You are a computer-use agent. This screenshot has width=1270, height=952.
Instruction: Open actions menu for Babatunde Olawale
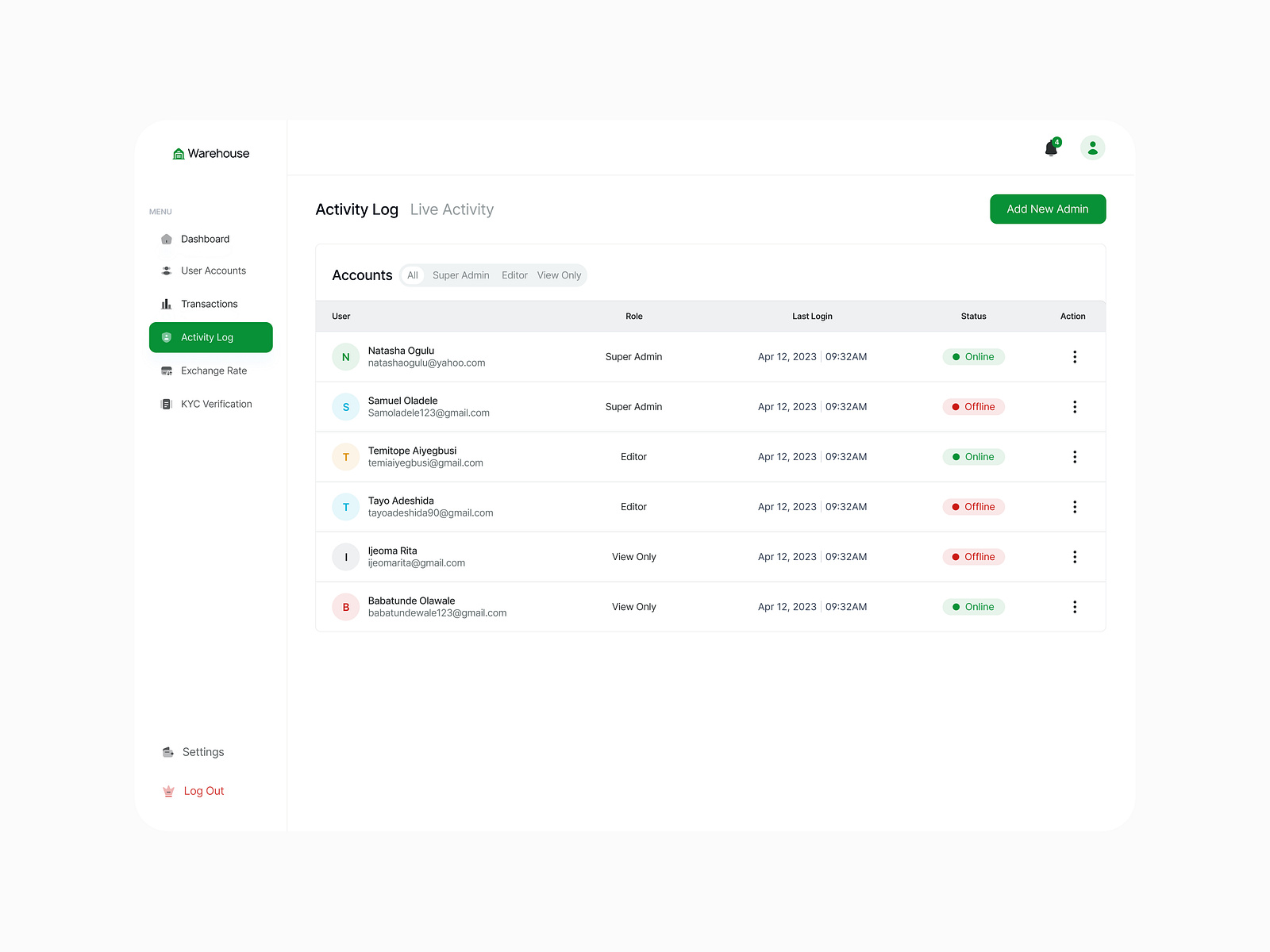1075,607
